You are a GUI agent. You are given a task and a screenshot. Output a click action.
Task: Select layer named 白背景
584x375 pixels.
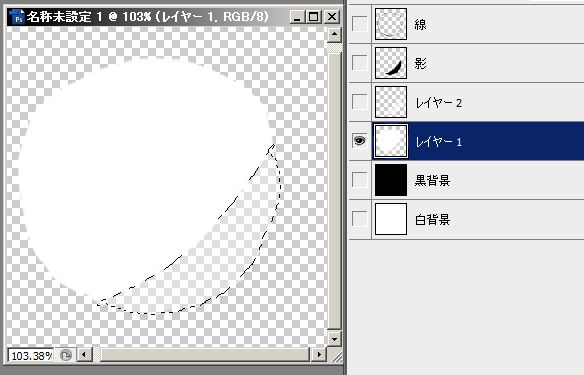(x=432, y=220)
